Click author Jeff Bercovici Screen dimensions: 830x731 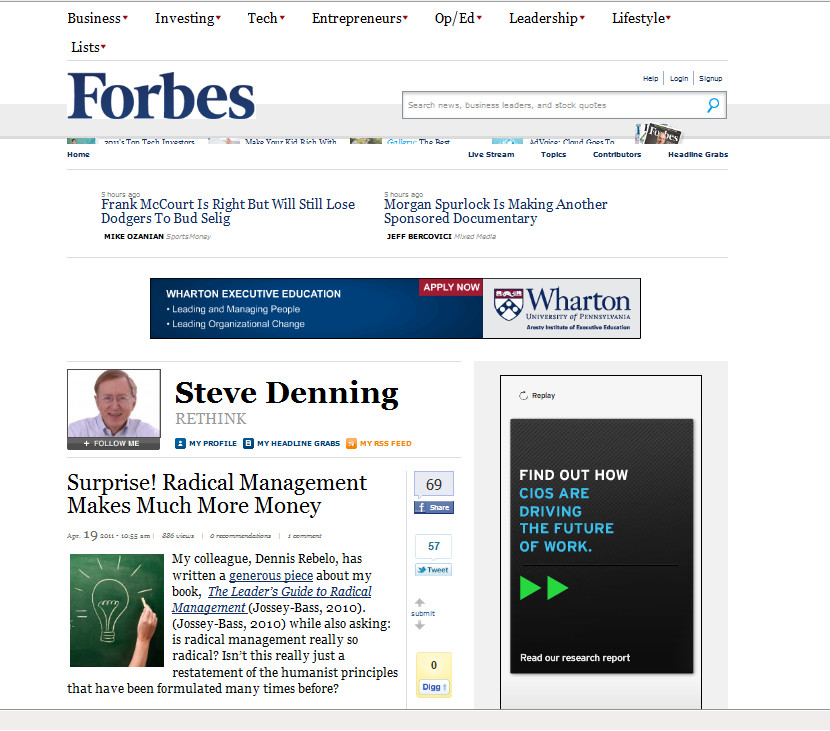[419, 237]
